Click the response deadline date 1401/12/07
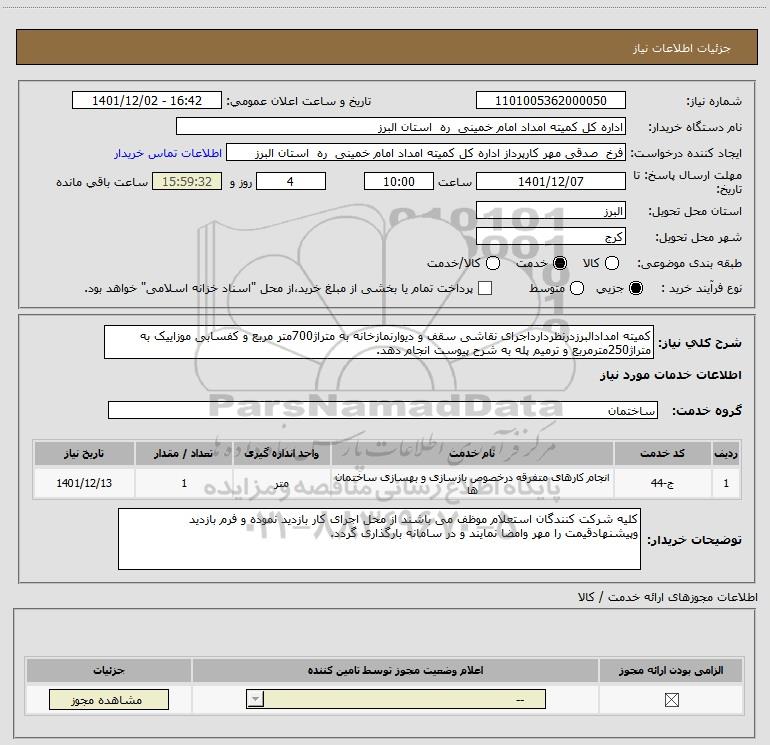 click(550, 181)
